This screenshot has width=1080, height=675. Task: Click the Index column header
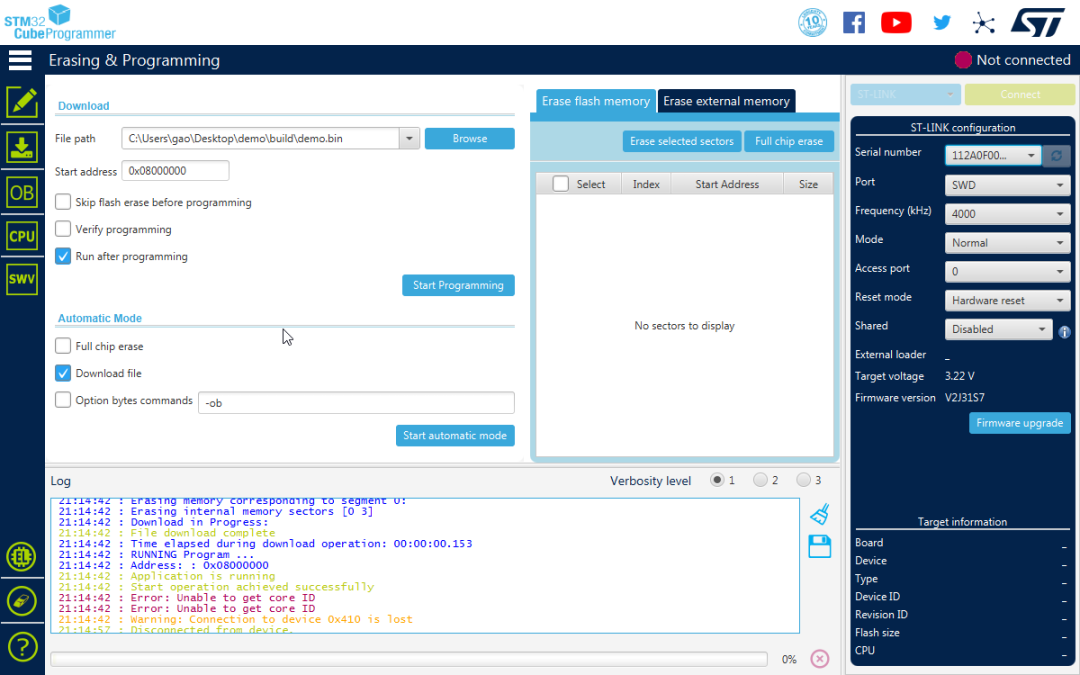click(x=646, y=184)
